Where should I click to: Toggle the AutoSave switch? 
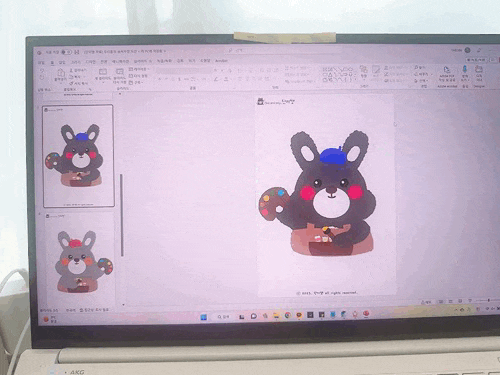point(66,52)
